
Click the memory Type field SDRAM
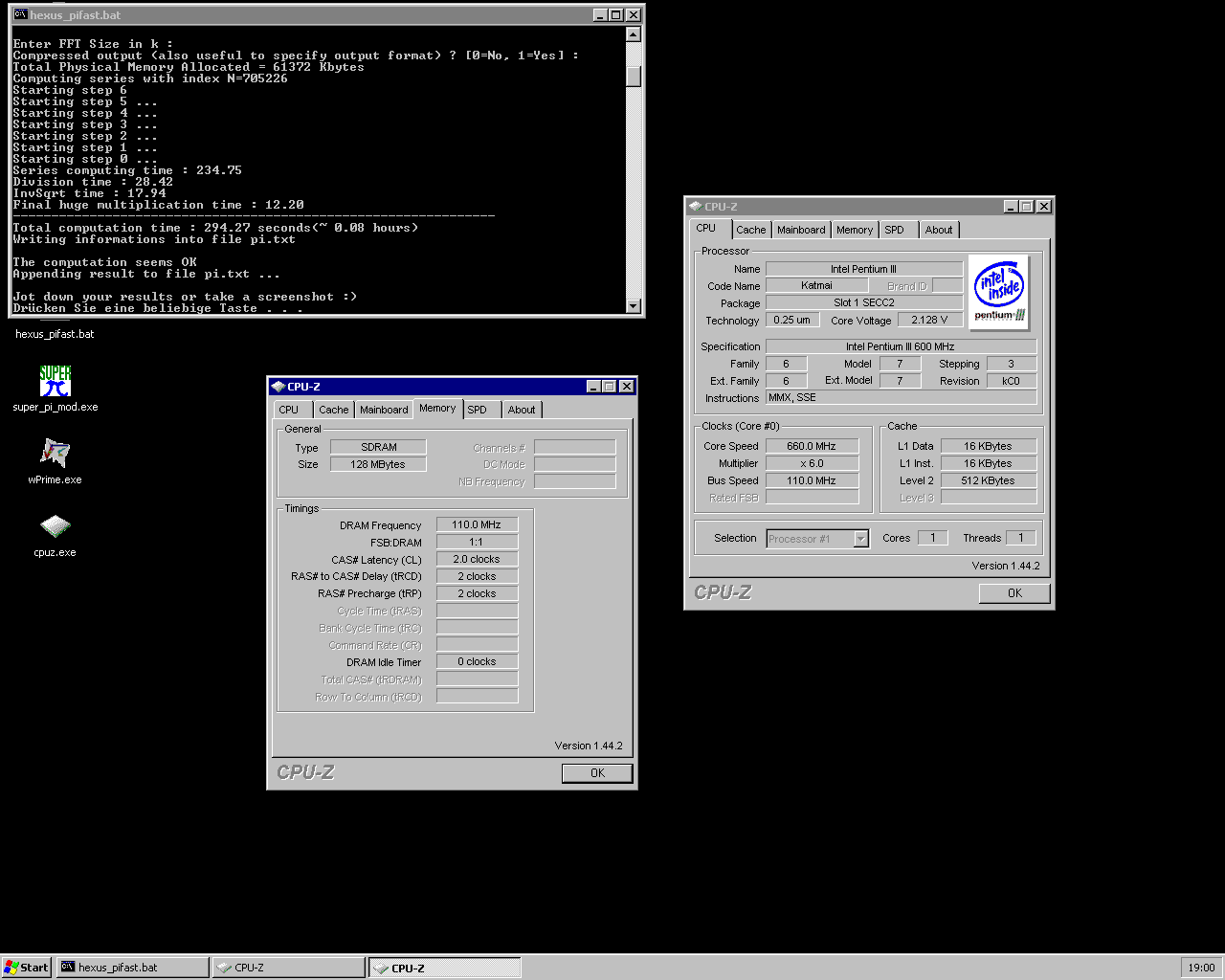pos(378,447)
